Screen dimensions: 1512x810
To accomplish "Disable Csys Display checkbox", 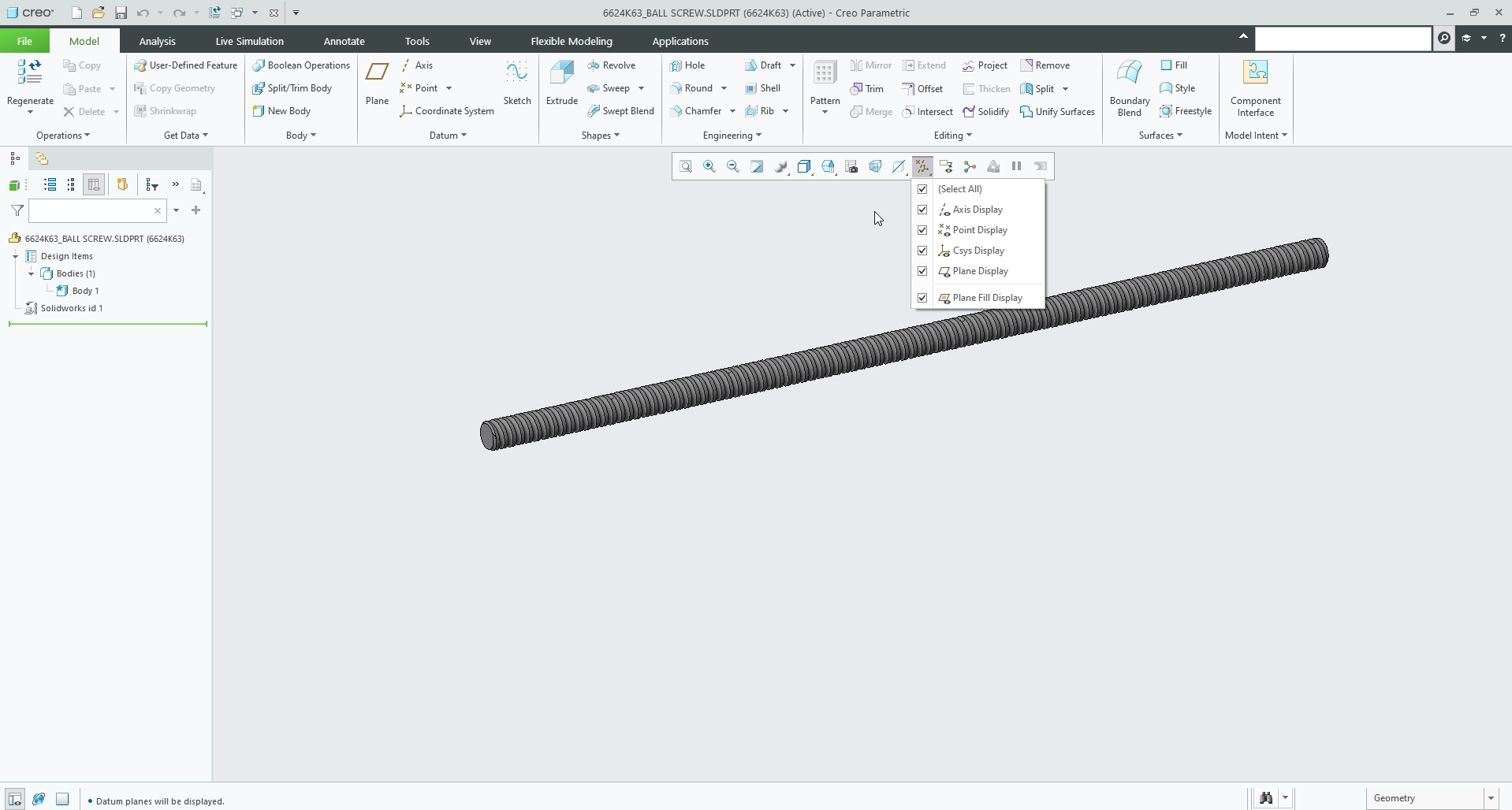I will [x=922, y=250].
